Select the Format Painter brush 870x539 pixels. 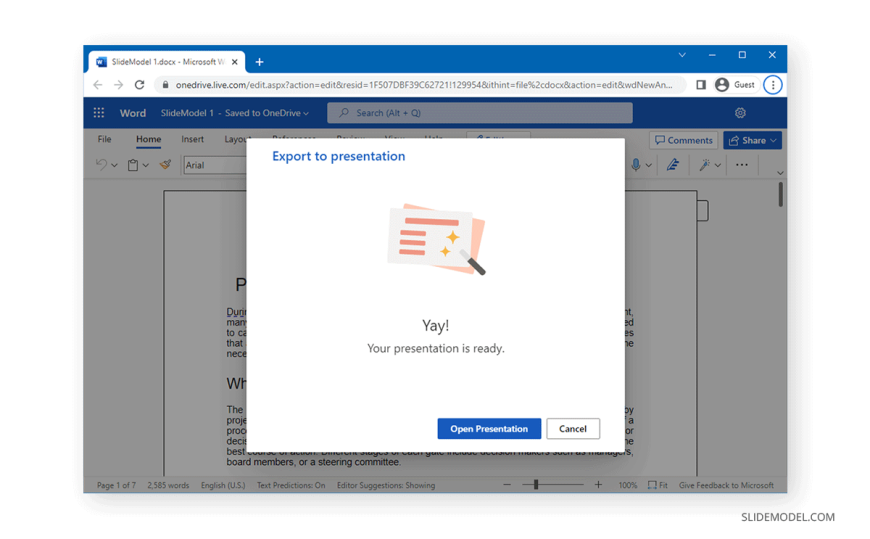coord(165,164)
